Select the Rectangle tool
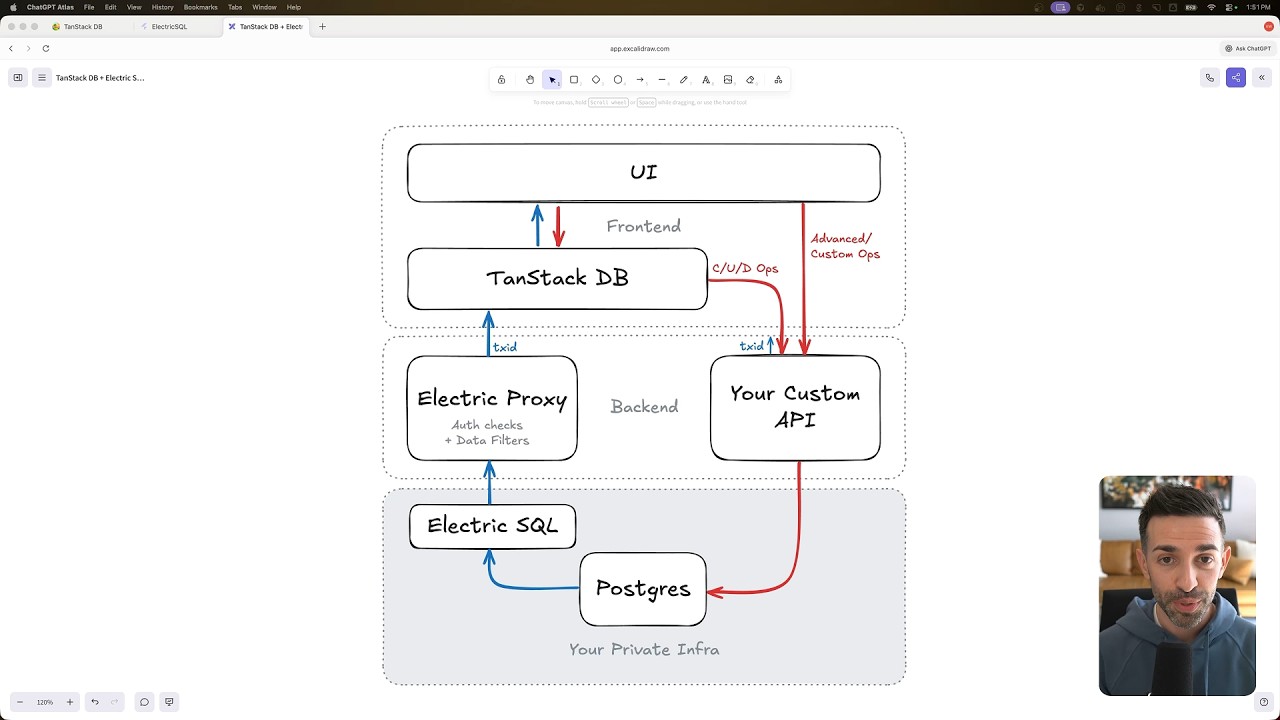Viewport: 1280px width, 720px height. 574,79
